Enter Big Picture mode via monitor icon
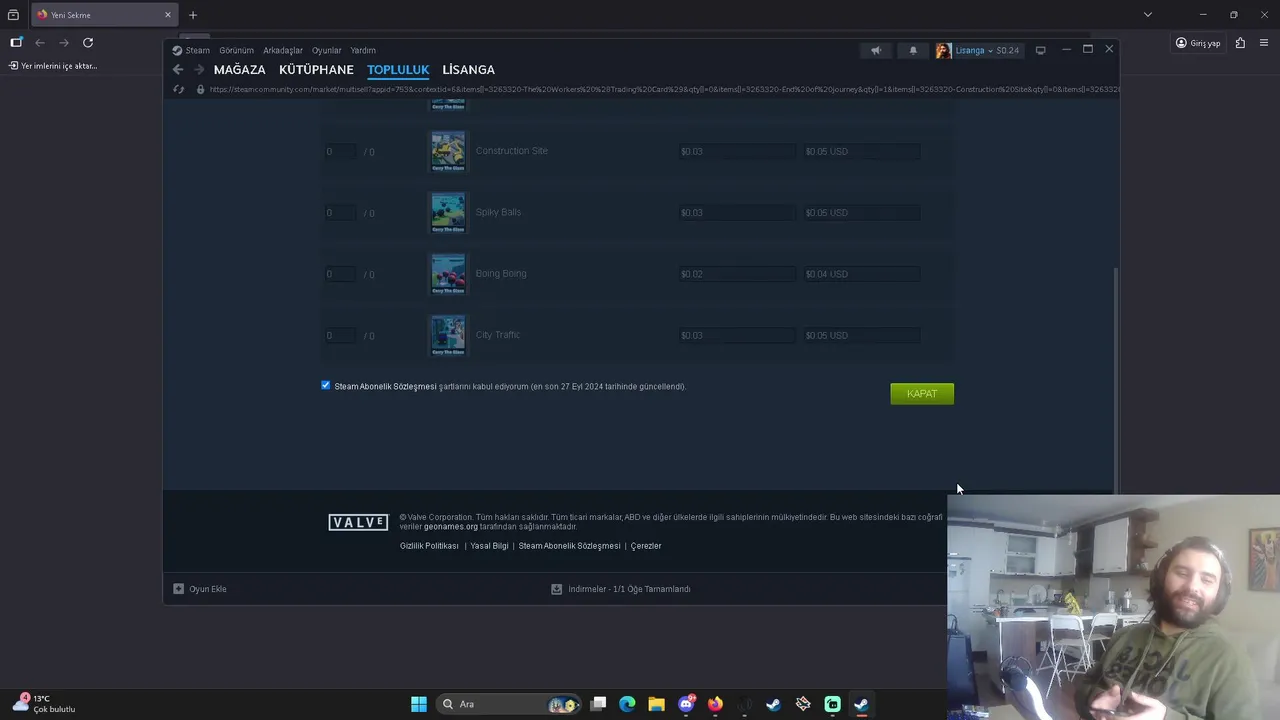This screenshot has height=720, width=1280. coord(1040,50)
